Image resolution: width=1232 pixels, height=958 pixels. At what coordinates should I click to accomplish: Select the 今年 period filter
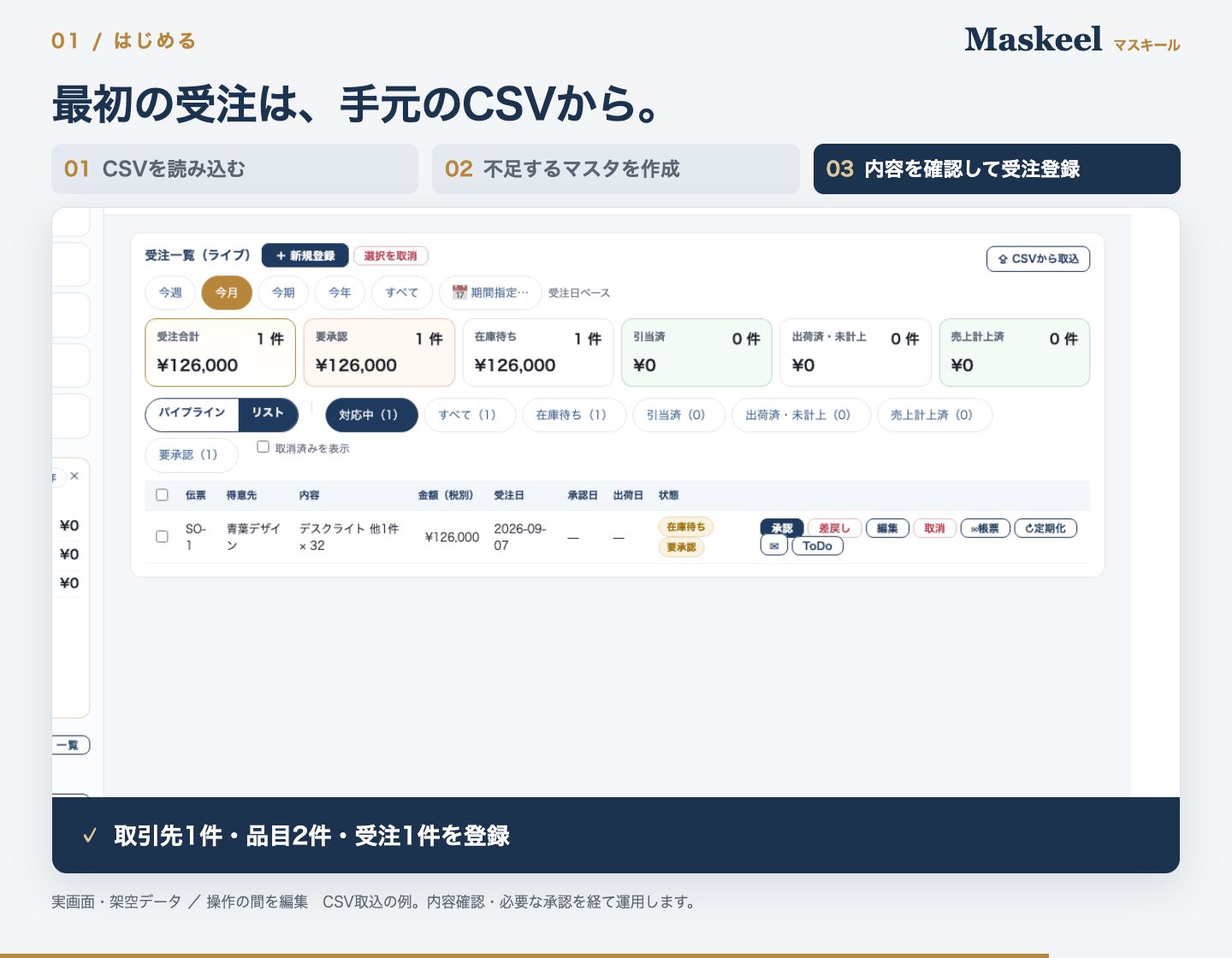point(340,293)
